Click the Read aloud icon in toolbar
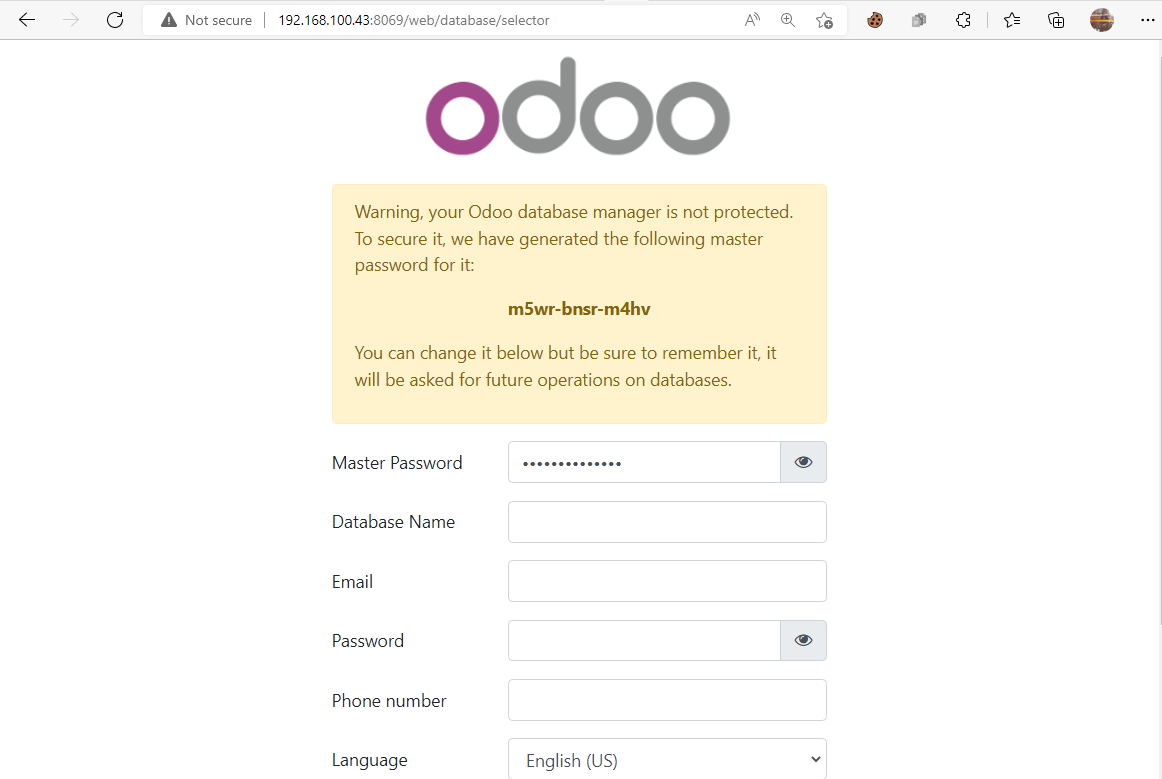Viewport: 1162px width, 779px height. pos(752,20)
